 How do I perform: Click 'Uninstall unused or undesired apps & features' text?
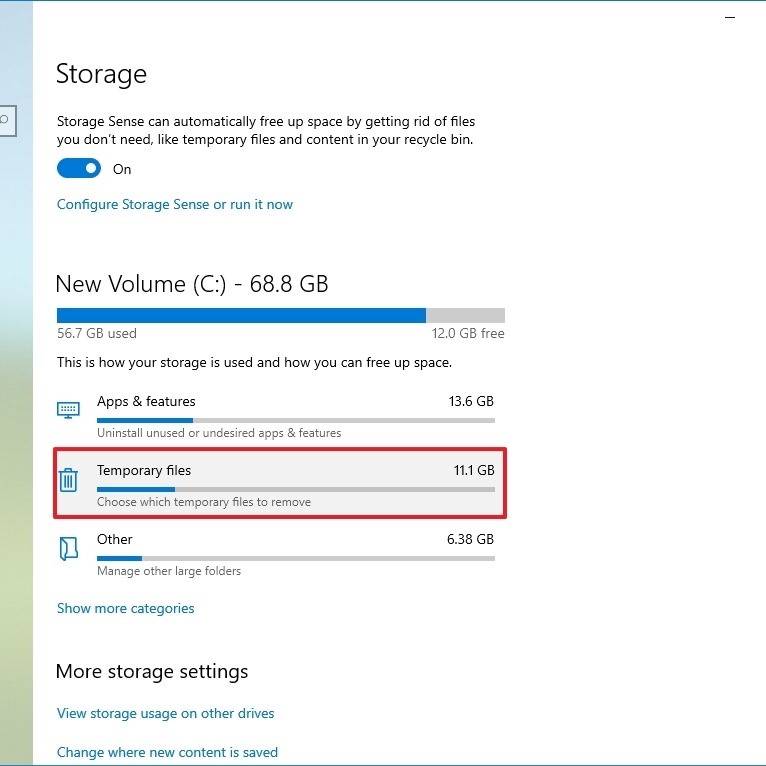coord(219,433)
